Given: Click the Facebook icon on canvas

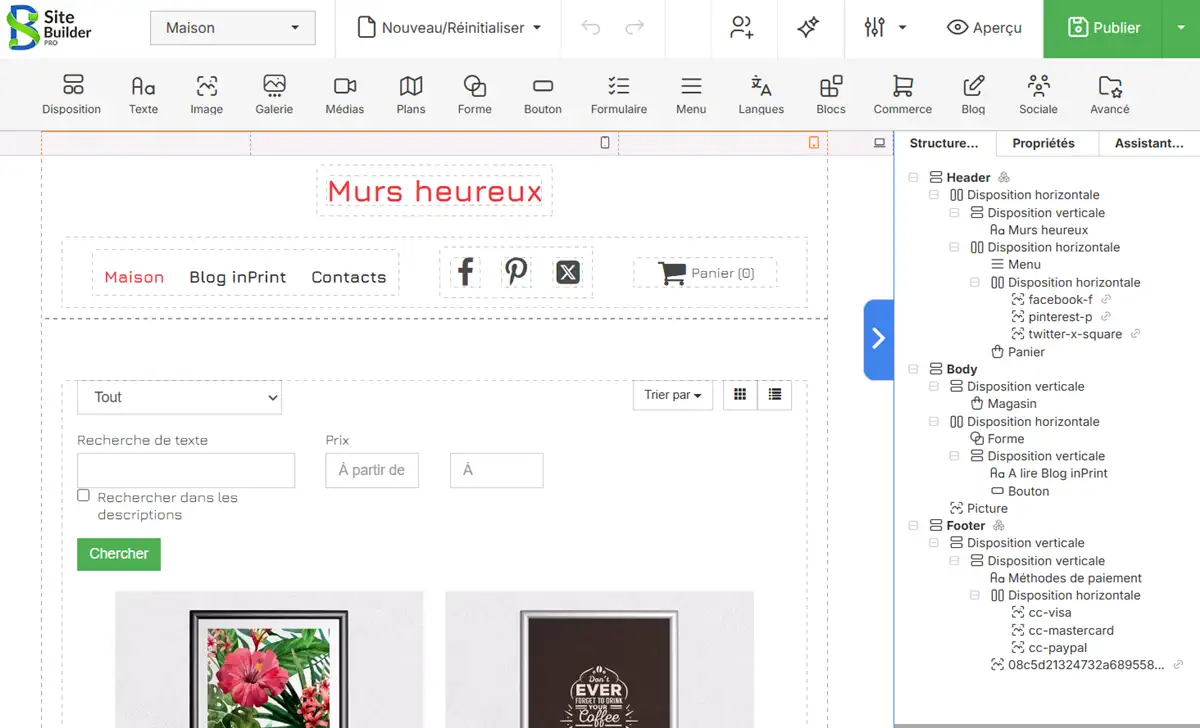Looking at the screenshot, I should tap(465, 271).
